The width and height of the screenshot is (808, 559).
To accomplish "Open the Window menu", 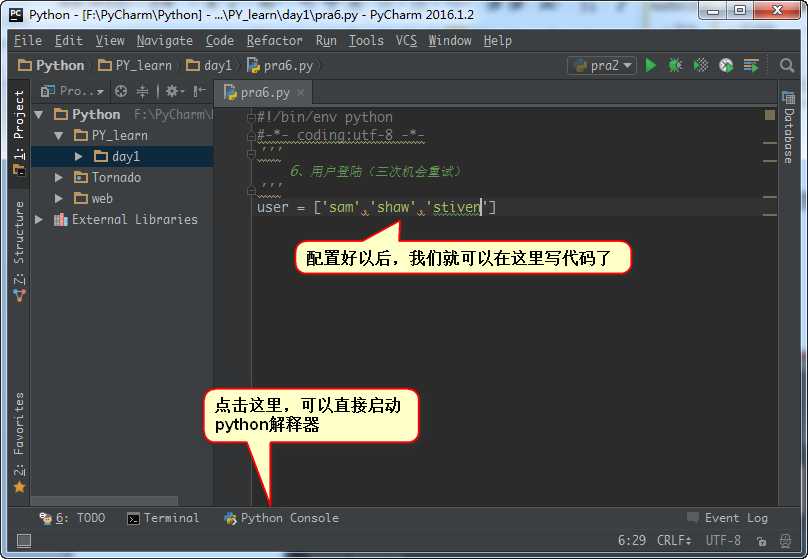I will tap(449, 40).
